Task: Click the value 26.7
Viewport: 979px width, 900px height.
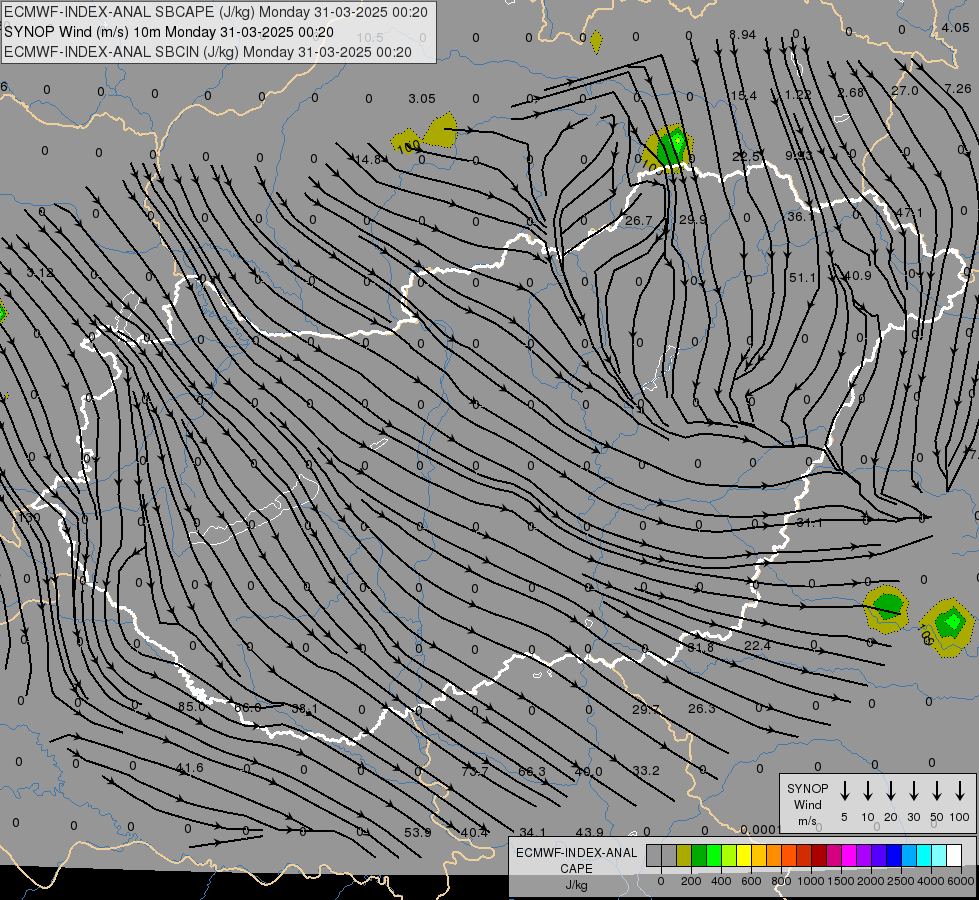Action: [x=638, y=220]
